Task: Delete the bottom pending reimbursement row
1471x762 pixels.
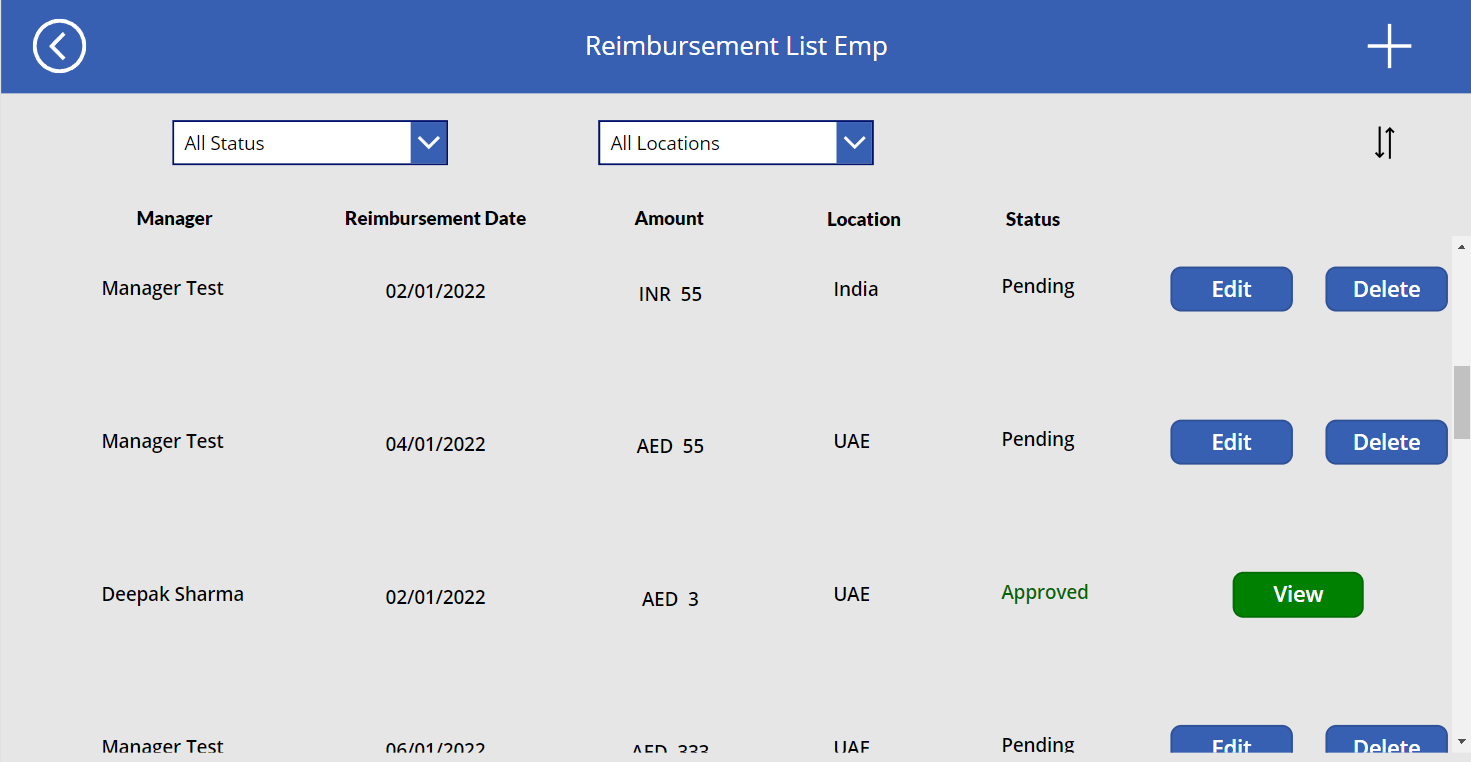Action: coord(1386,745)
